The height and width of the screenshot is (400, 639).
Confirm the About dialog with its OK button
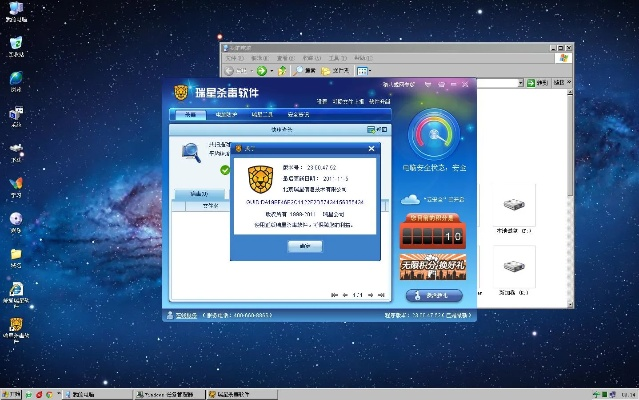pos(305,246)
